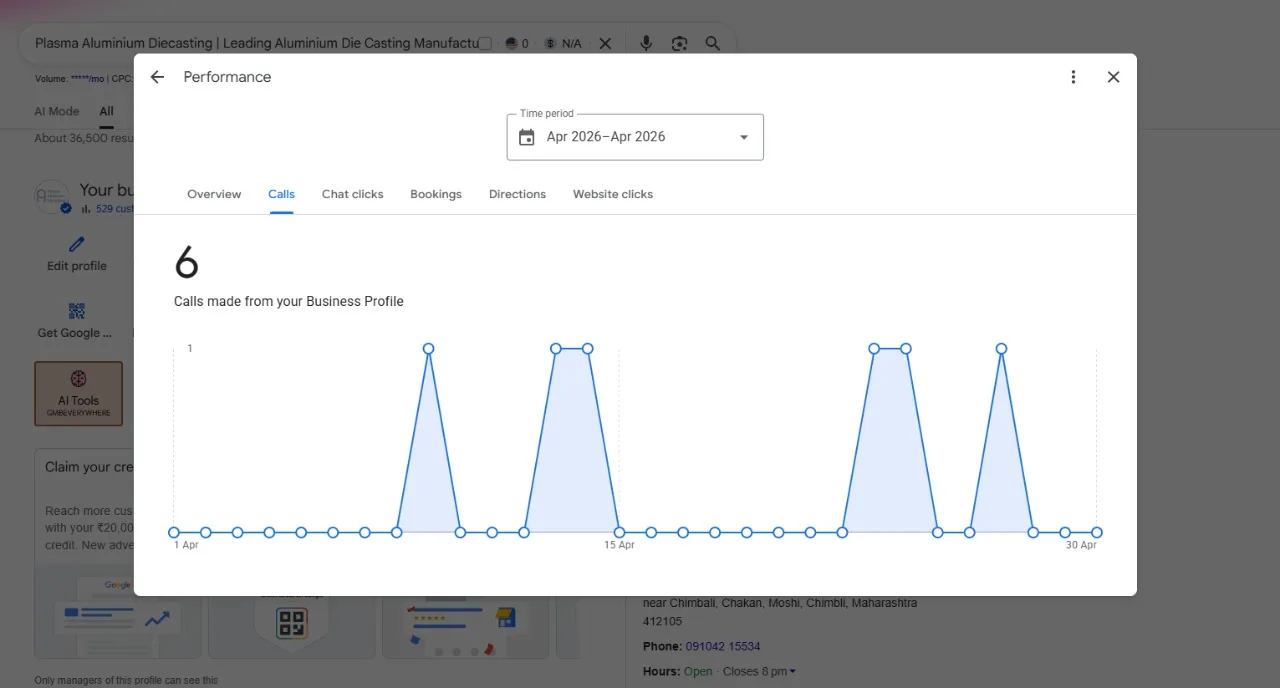Open the Time period dropdown

[x=635, y=137]
